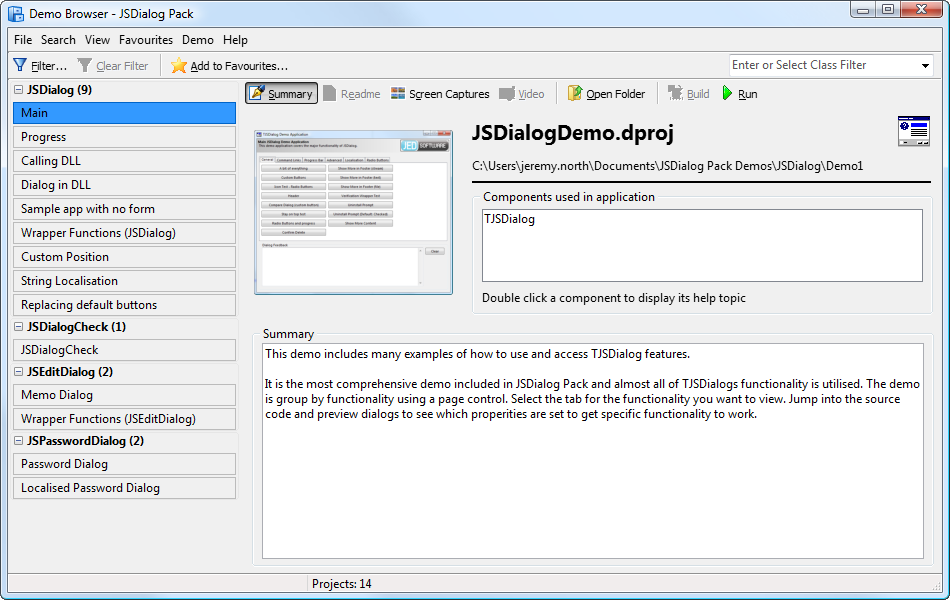Click the help topic icon near JSDialogDemo.dproj
This screenshot has height=600, width=950.
pyautogui.click(x=913, y=131)
